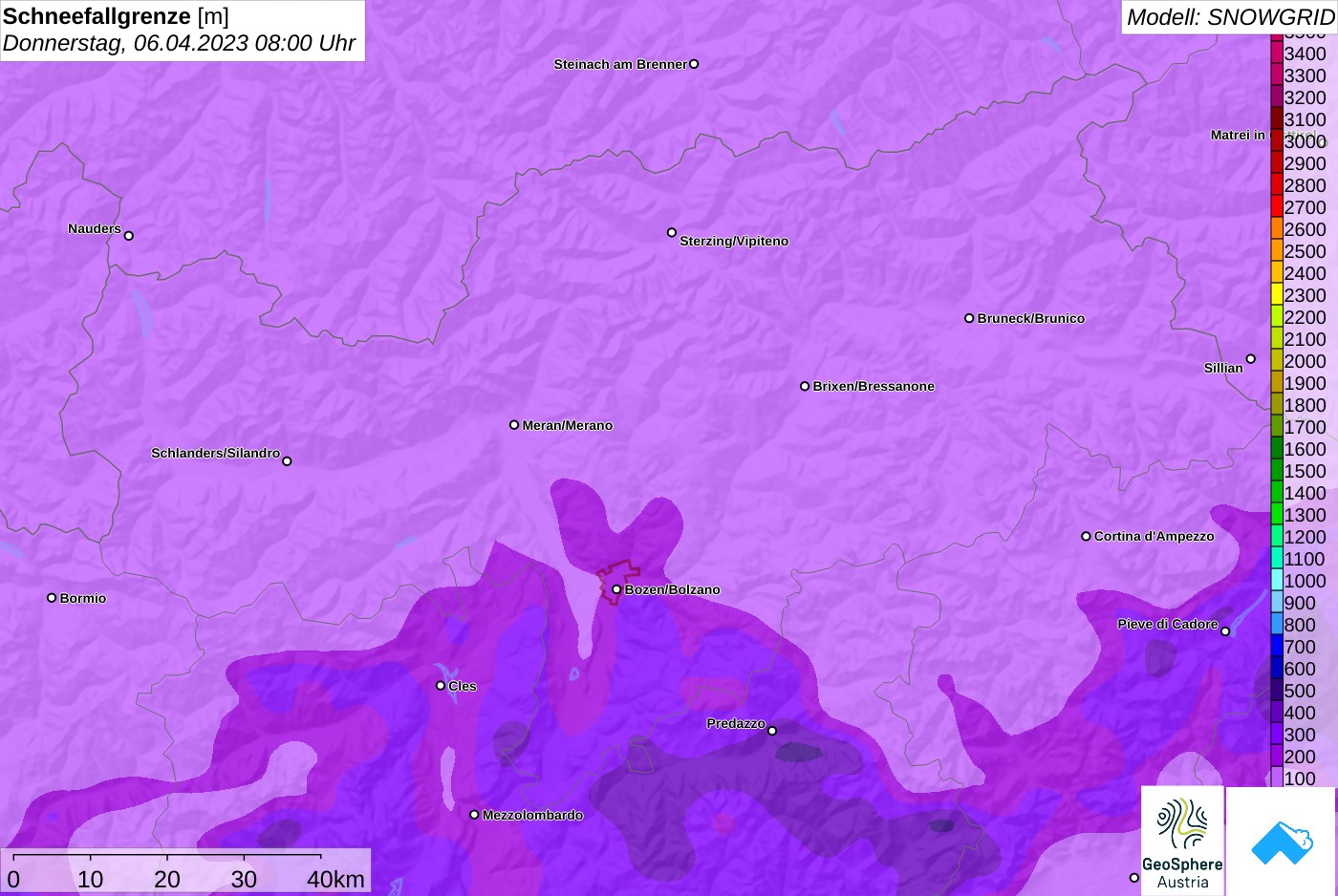
Task: Click the Brixen/Bressanone marker dot
Action: (805, 386)
